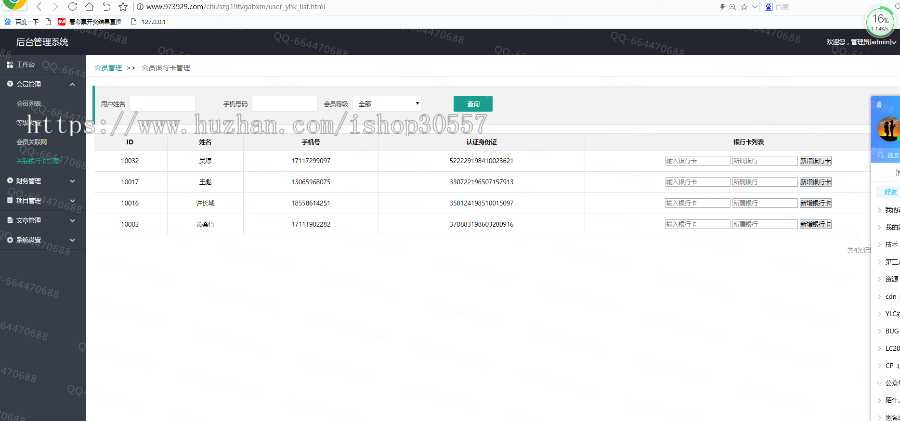The image size is (900, 421).
Task: Open the 127.0.0.1 bookmark
Action: point(149,22)
